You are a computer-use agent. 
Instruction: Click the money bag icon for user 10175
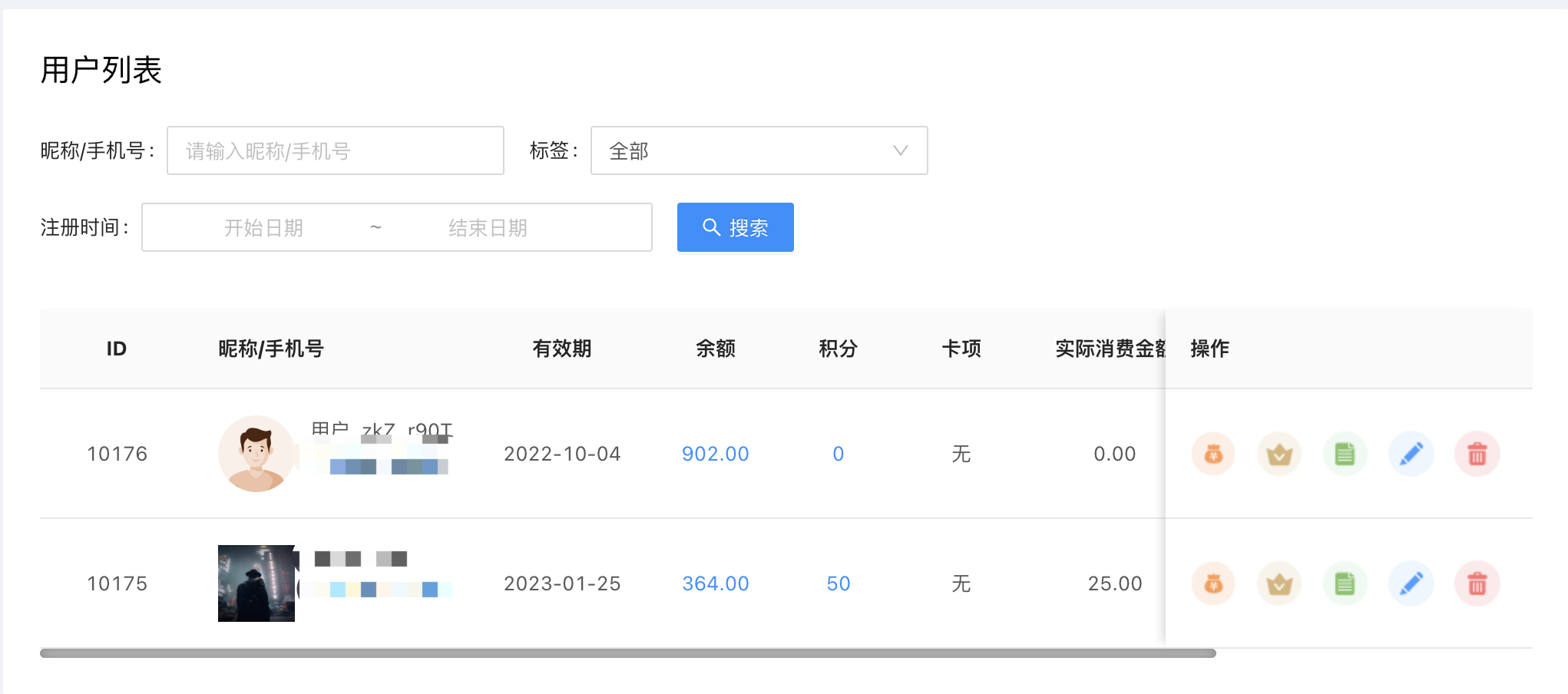tap(1213, 583)
